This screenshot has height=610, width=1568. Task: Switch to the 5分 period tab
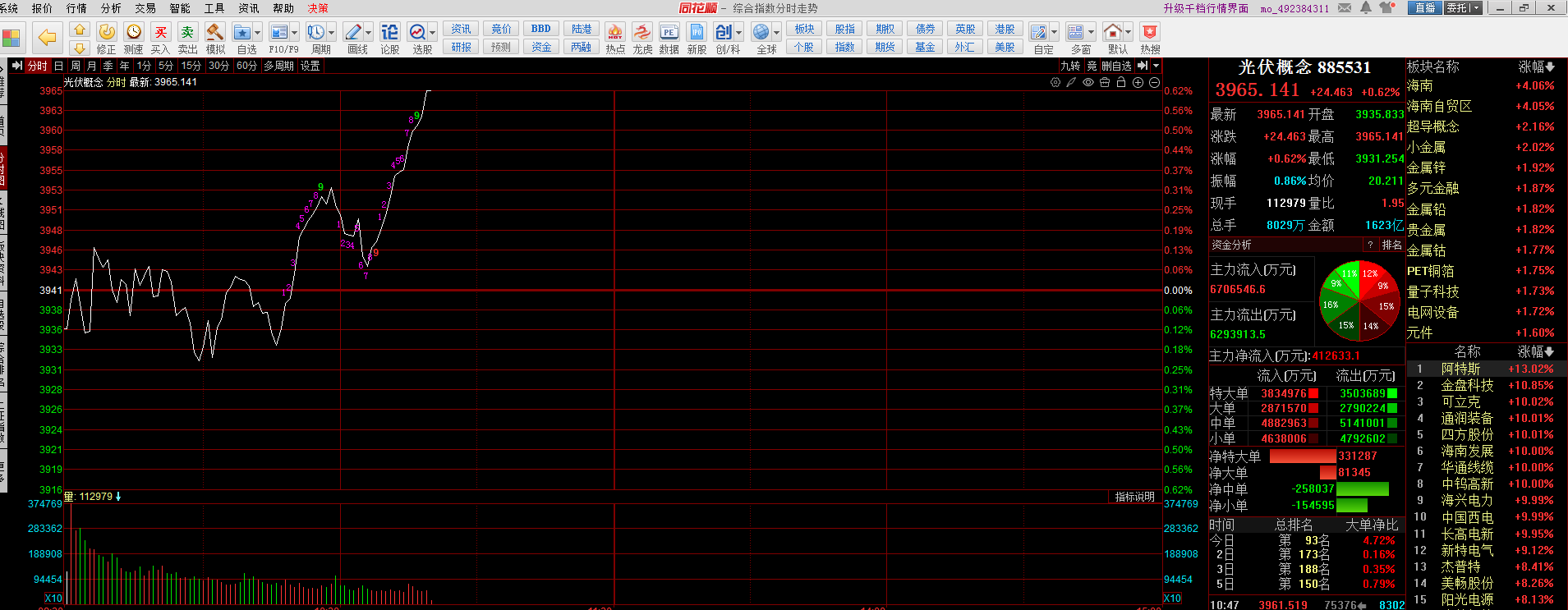point(166,66)
